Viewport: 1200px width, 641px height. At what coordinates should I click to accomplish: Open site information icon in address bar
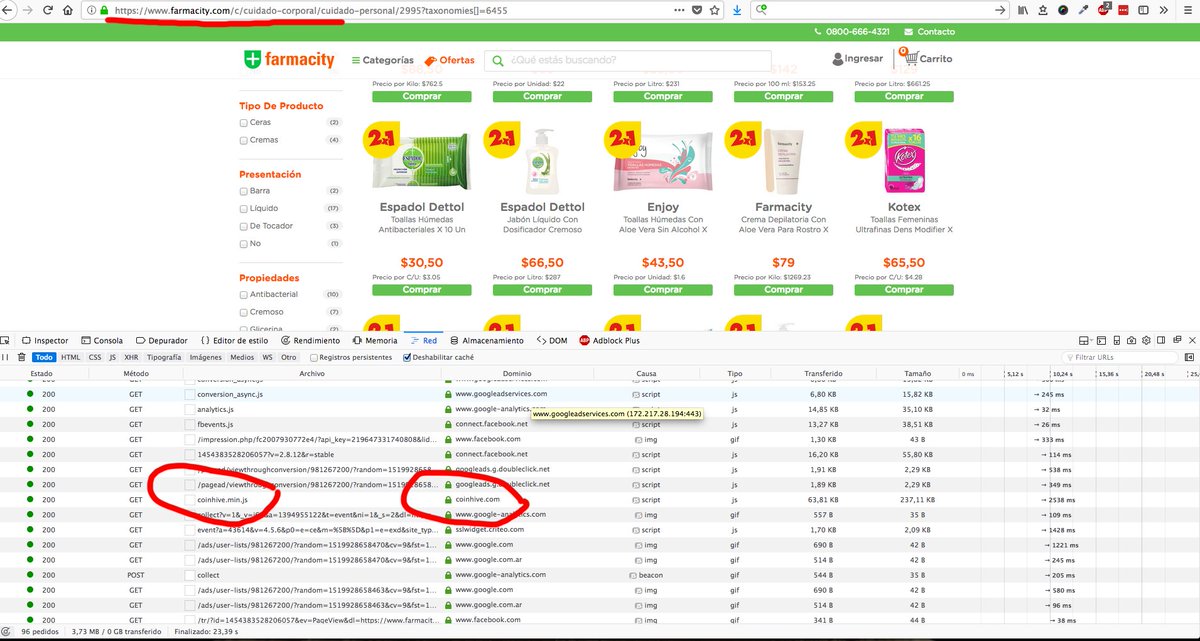tap(92, 10)
